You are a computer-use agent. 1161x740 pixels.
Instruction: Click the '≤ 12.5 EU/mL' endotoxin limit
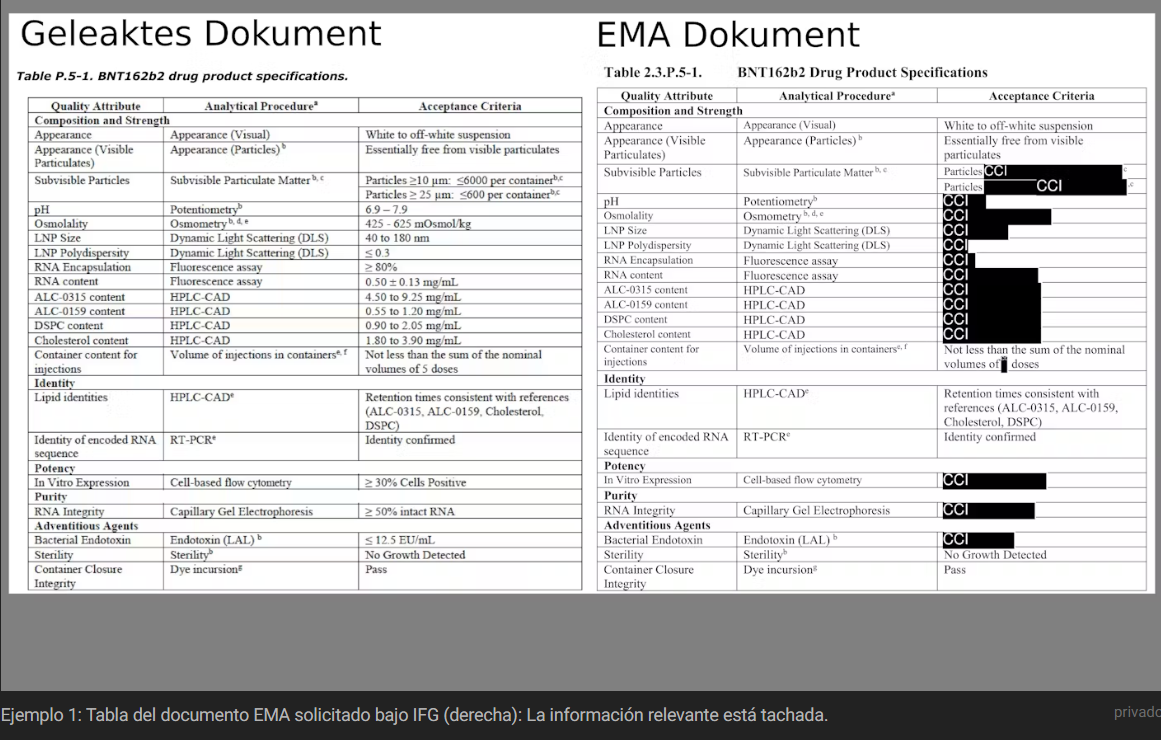(400, 540)
